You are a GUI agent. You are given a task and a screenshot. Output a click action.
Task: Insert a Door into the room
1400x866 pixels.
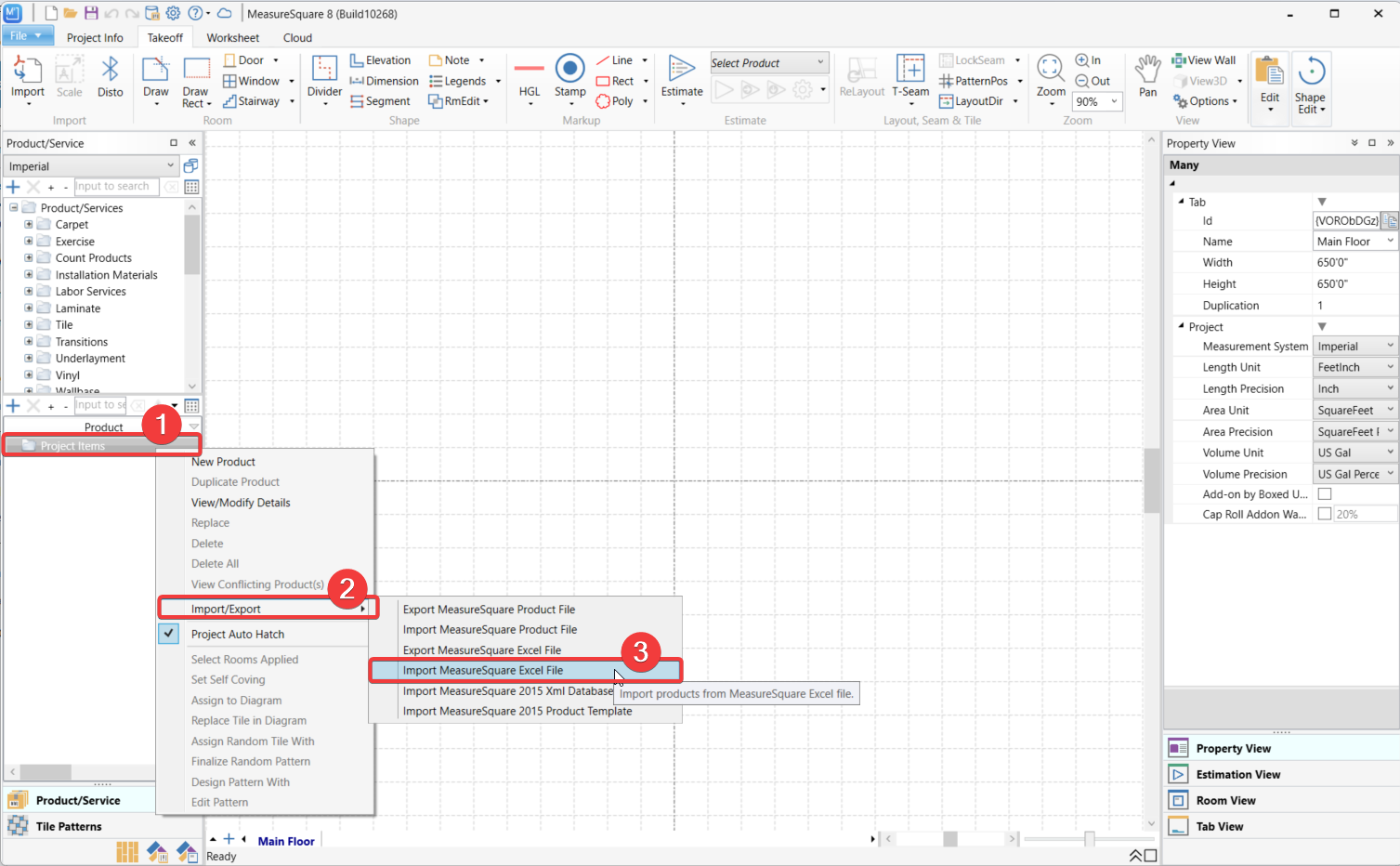tap(251, 60)
